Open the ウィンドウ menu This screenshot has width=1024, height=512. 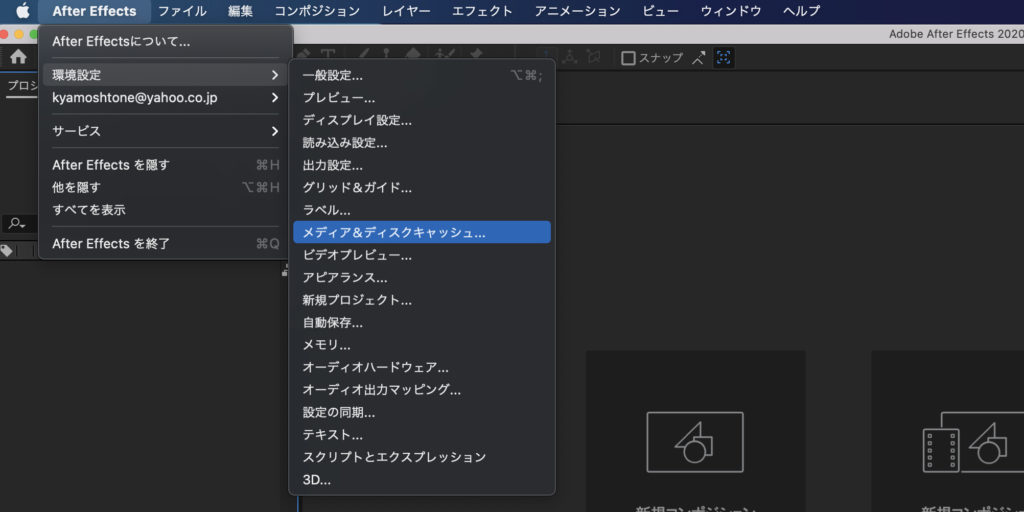pyautogui.click(x=731, y=11)
